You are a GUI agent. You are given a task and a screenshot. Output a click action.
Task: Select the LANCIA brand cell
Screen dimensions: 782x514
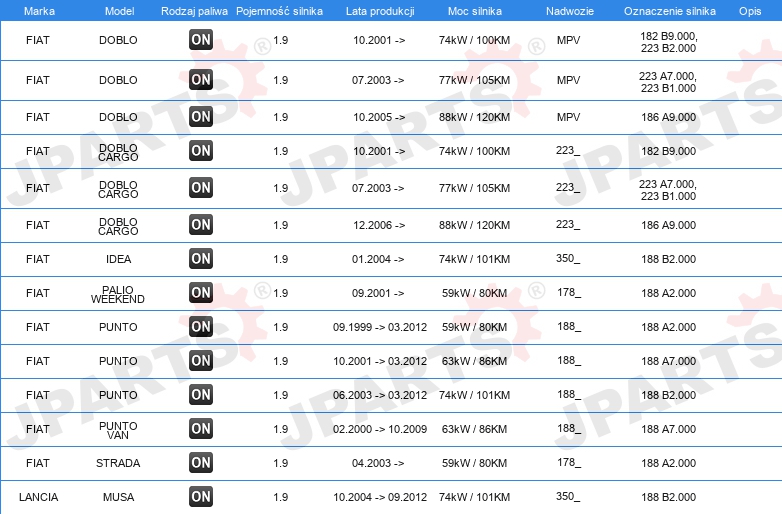coord(38,497)
